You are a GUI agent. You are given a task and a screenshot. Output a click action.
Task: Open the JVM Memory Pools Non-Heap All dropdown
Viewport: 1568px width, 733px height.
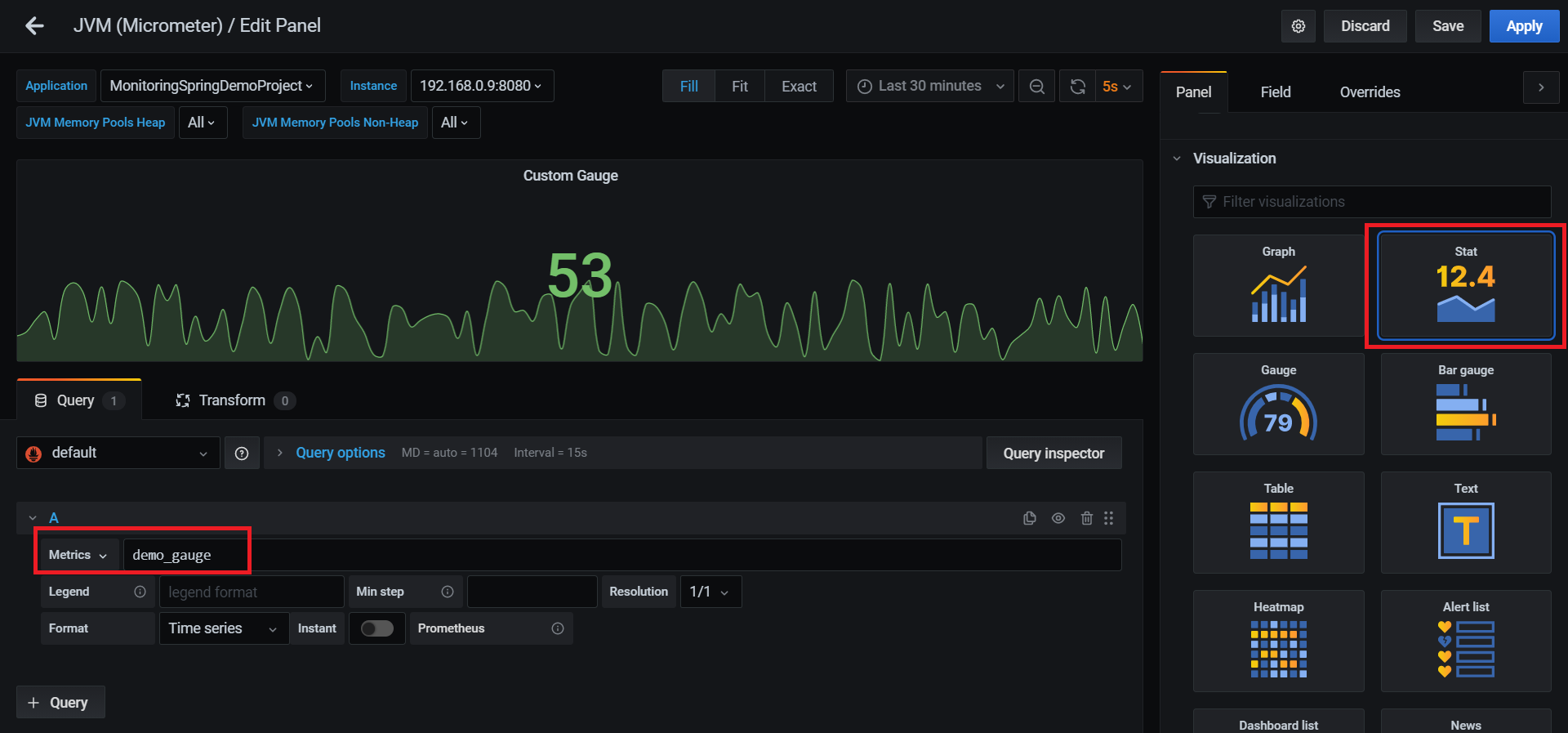point(456,123)
